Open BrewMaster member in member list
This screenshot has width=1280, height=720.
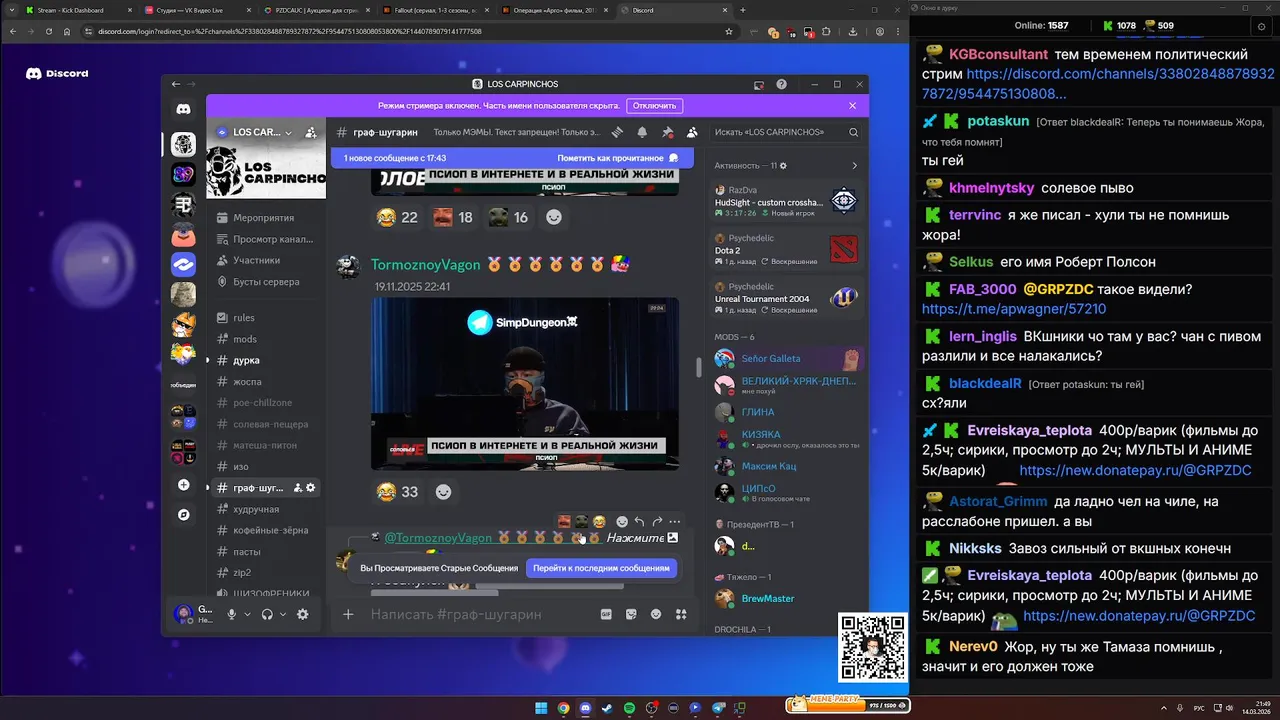click(x=768, y=598)
